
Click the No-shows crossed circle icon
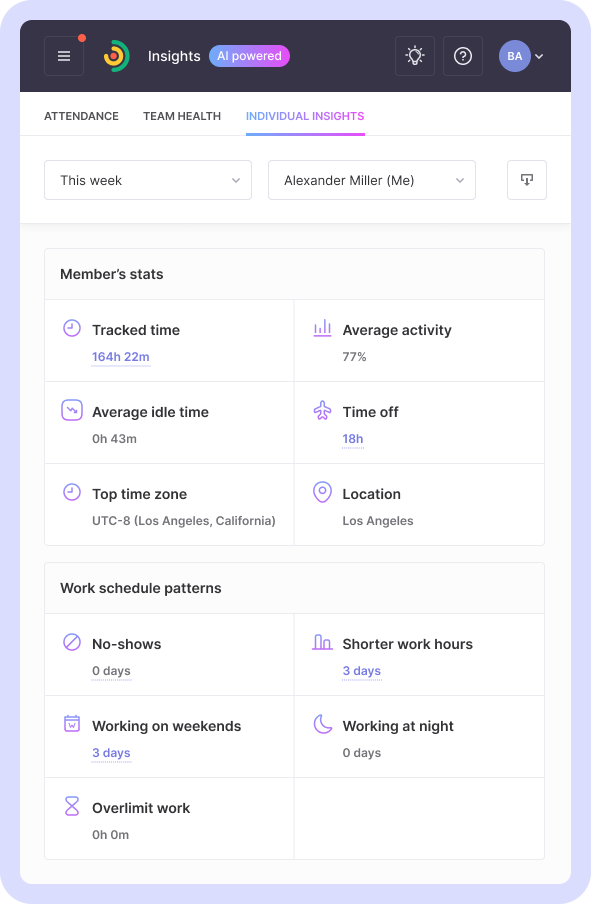point(71,642)
